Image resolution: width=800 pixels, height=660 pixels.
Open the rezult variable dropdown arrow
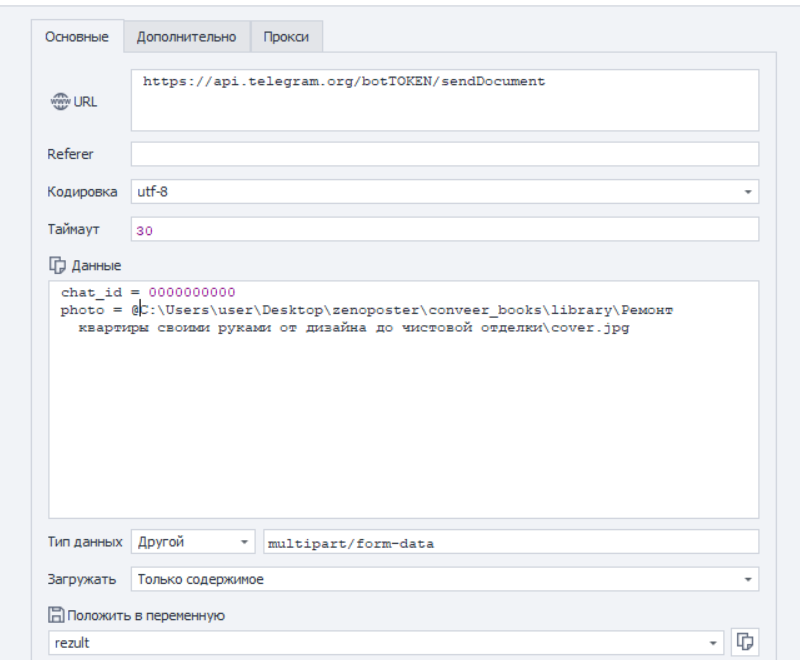[713, 643]
